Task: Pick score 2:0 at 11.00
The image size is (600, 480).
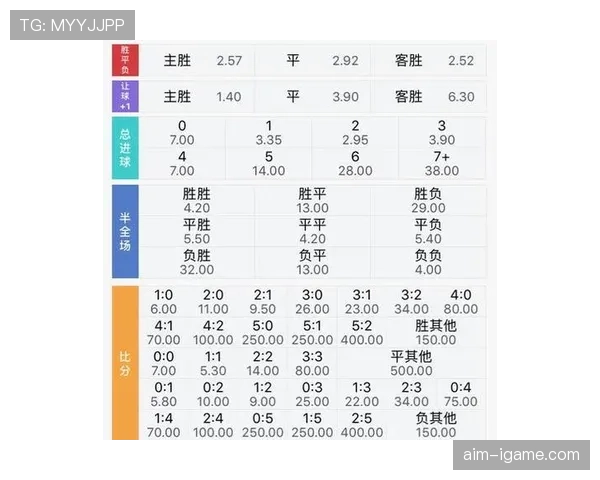Action: click(x=213, y=302)
